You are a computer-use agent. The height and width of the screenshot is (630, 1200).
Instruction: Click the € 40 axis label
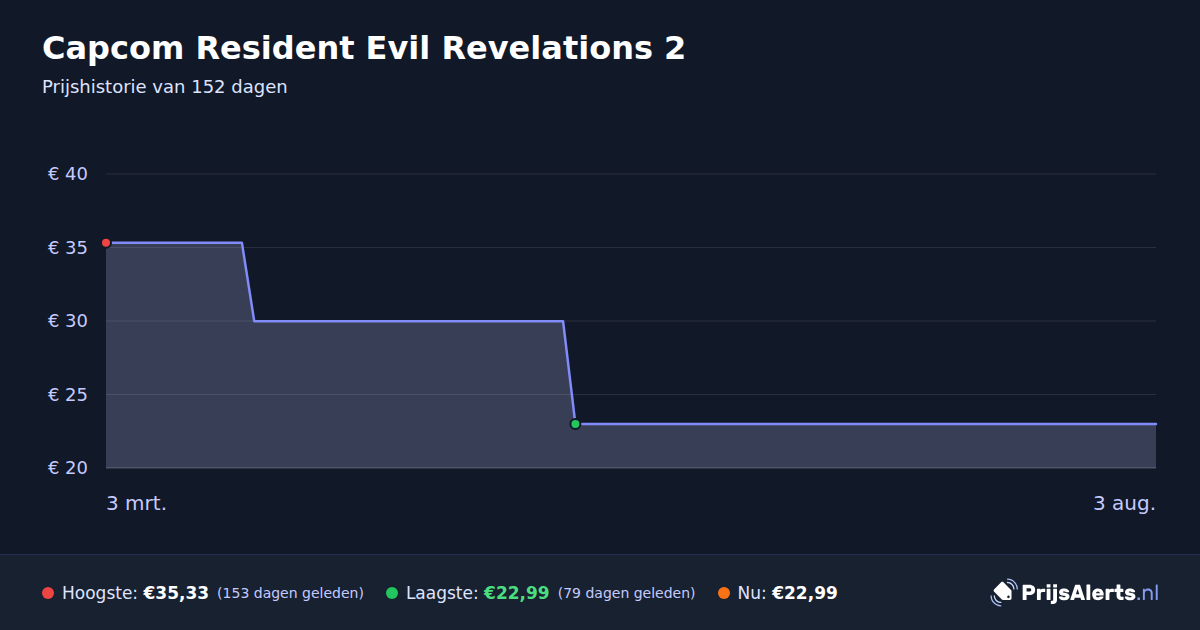[68, 174]
